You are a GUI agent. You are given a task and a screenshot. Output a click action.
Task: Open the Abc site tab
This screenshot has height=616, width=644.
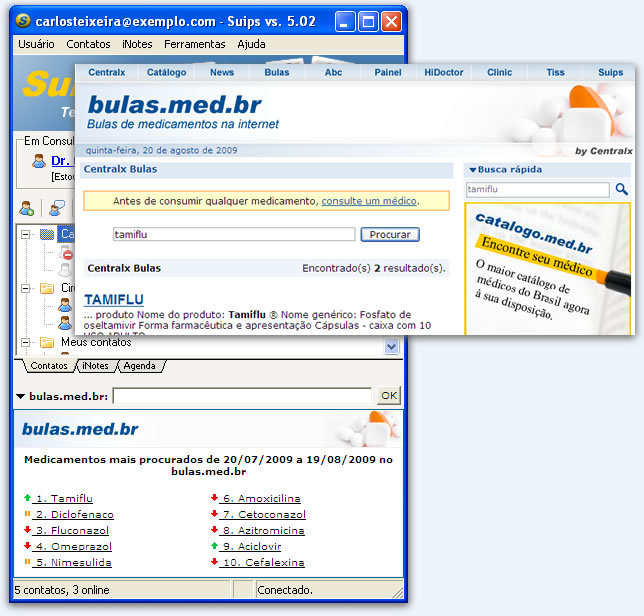click(x=334, y=72)
